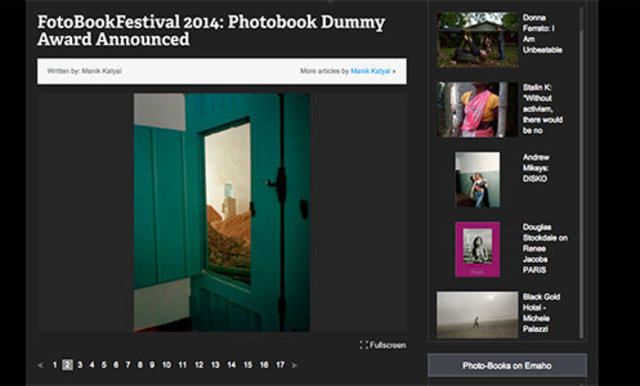Image resolution: width=640 pixels, height=386 pixels.
Task: Jump to gallery page 13
Action: coord(215,365)
